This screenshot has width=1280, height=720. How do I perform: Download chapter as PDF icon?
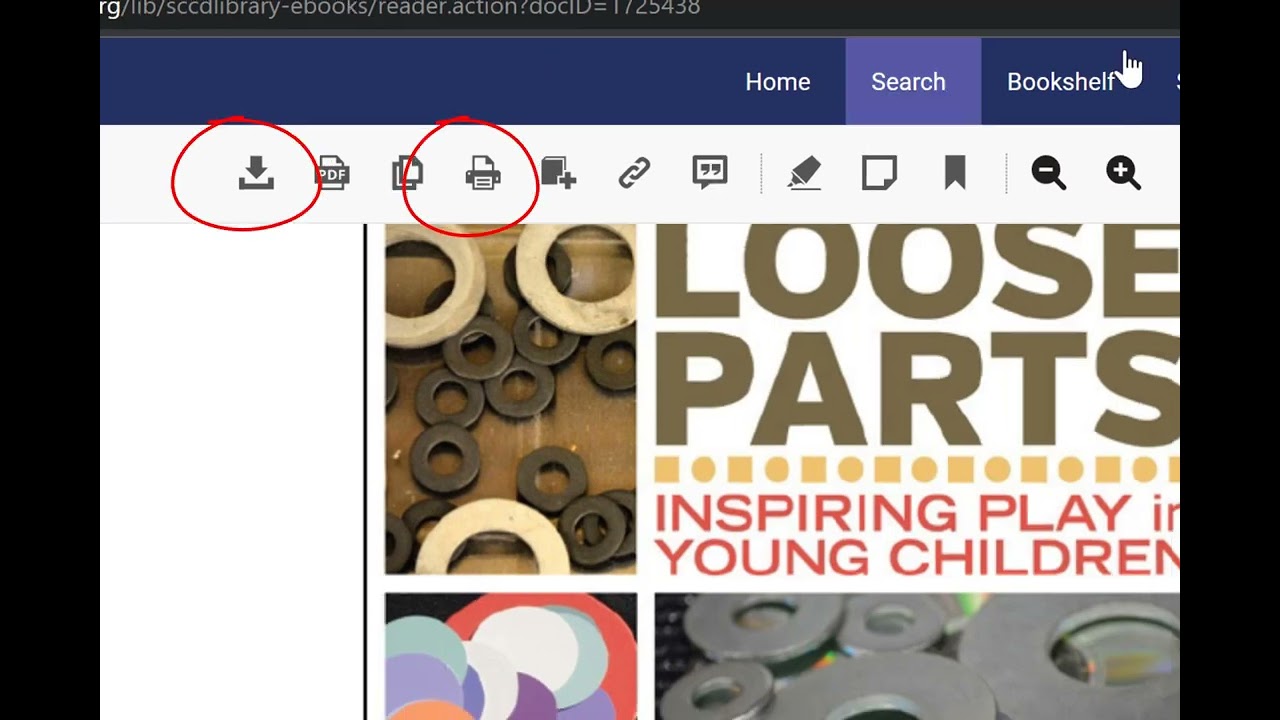coord(332,173)
